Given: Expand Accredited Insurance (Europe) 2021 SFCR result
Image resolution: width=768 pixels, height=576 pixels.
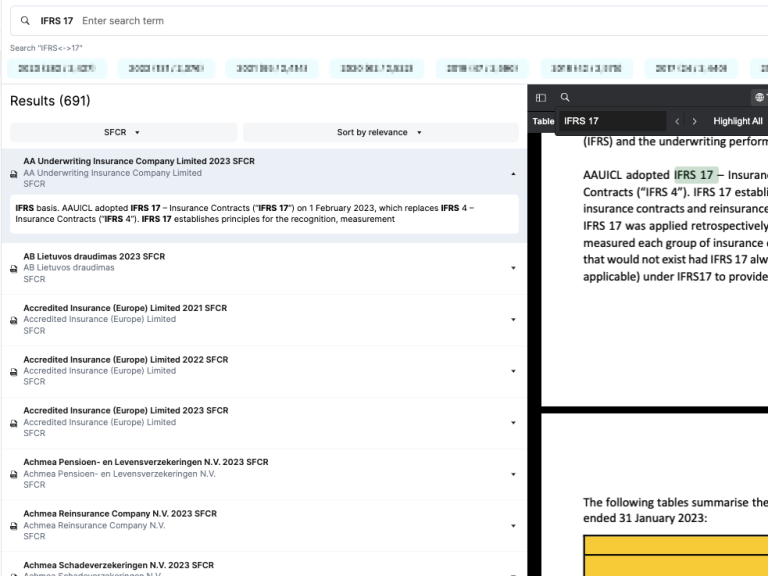Looking at the screenshot, I should click(513, 319).
